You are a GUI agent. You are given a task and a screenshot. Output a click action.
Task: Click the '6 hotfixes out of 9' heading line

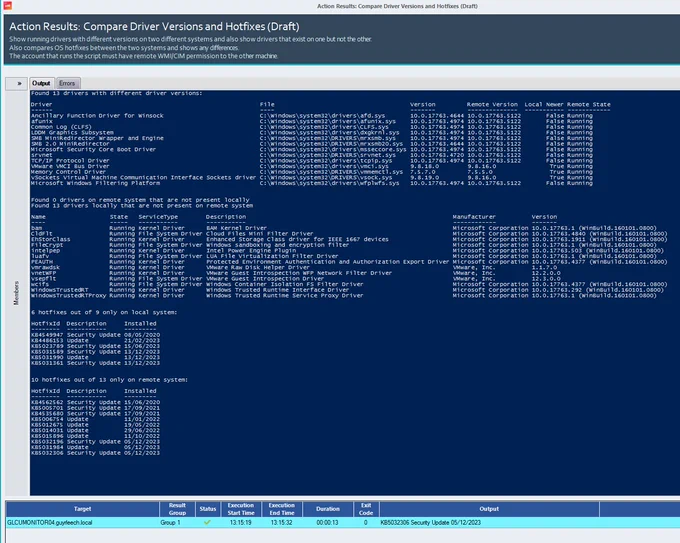[x=104, y=312]
